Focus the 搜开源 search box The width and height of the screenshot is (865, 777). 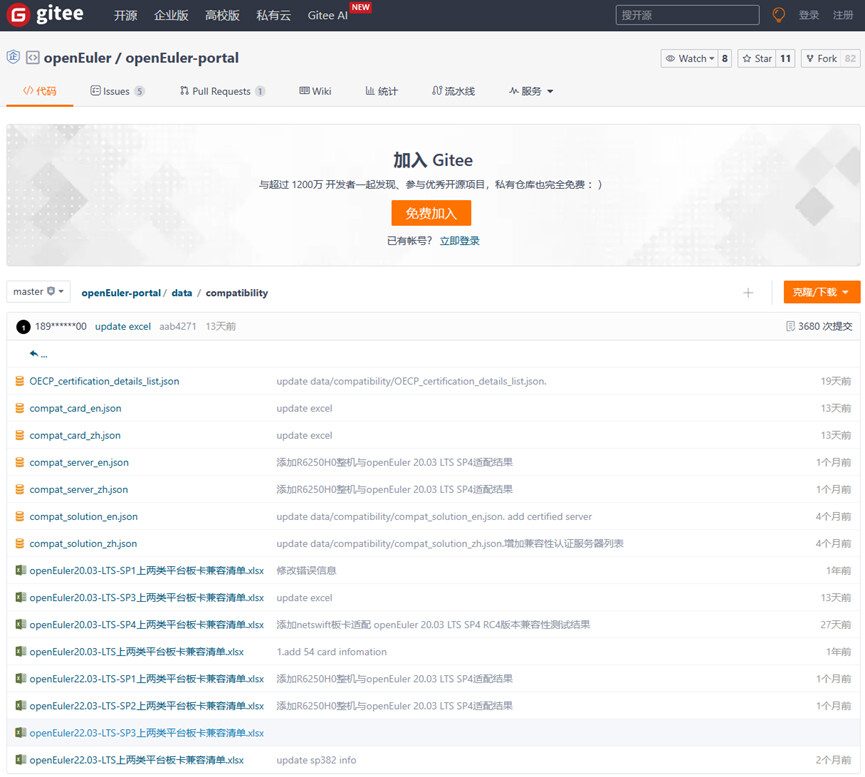pyautogui.click(x=687, y=15)
